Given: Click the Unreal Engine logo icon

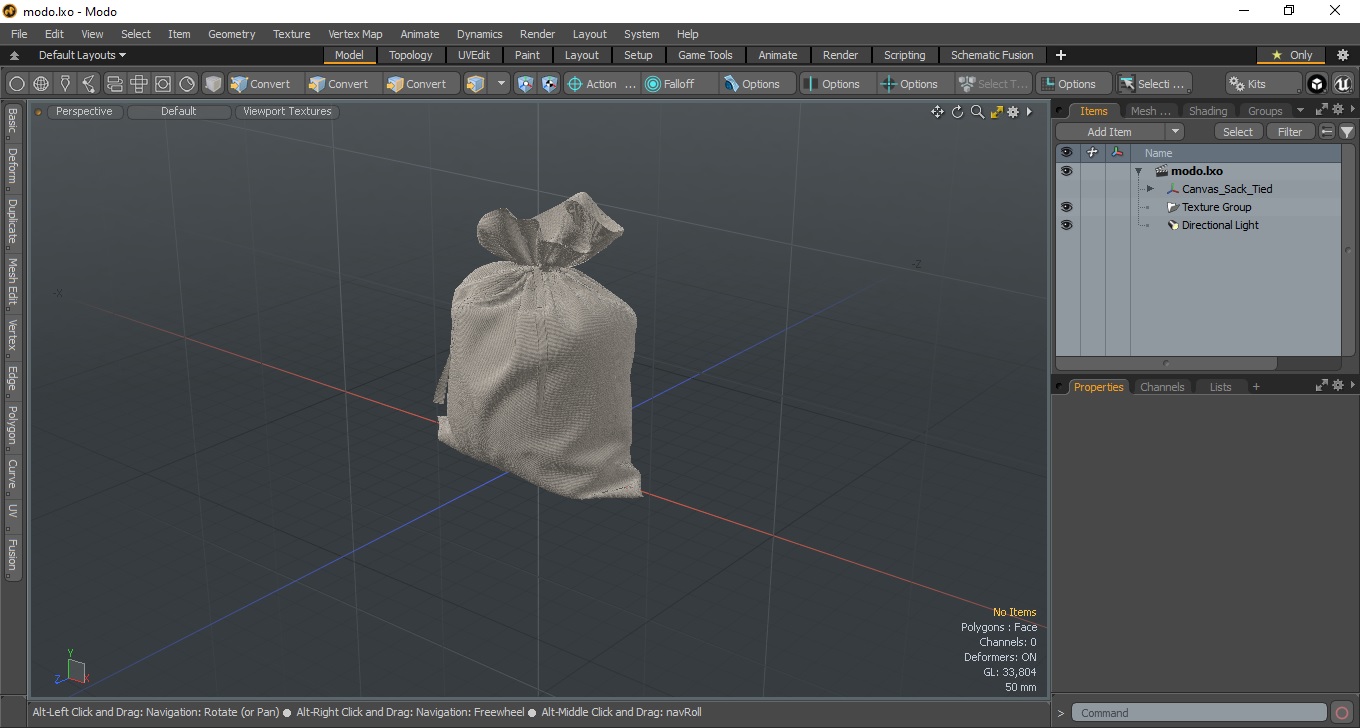Looking at the screenshot, I should tap(1341, 84).
